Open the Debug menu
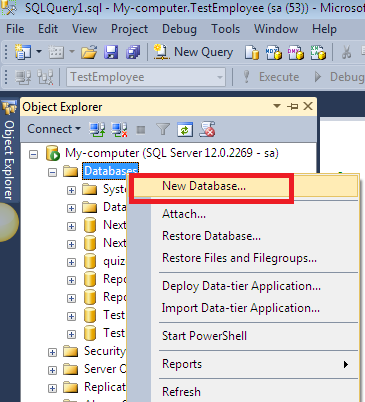The width and height of the screenshot is (365, 402). pyautogui.click(x=179, y=29)
